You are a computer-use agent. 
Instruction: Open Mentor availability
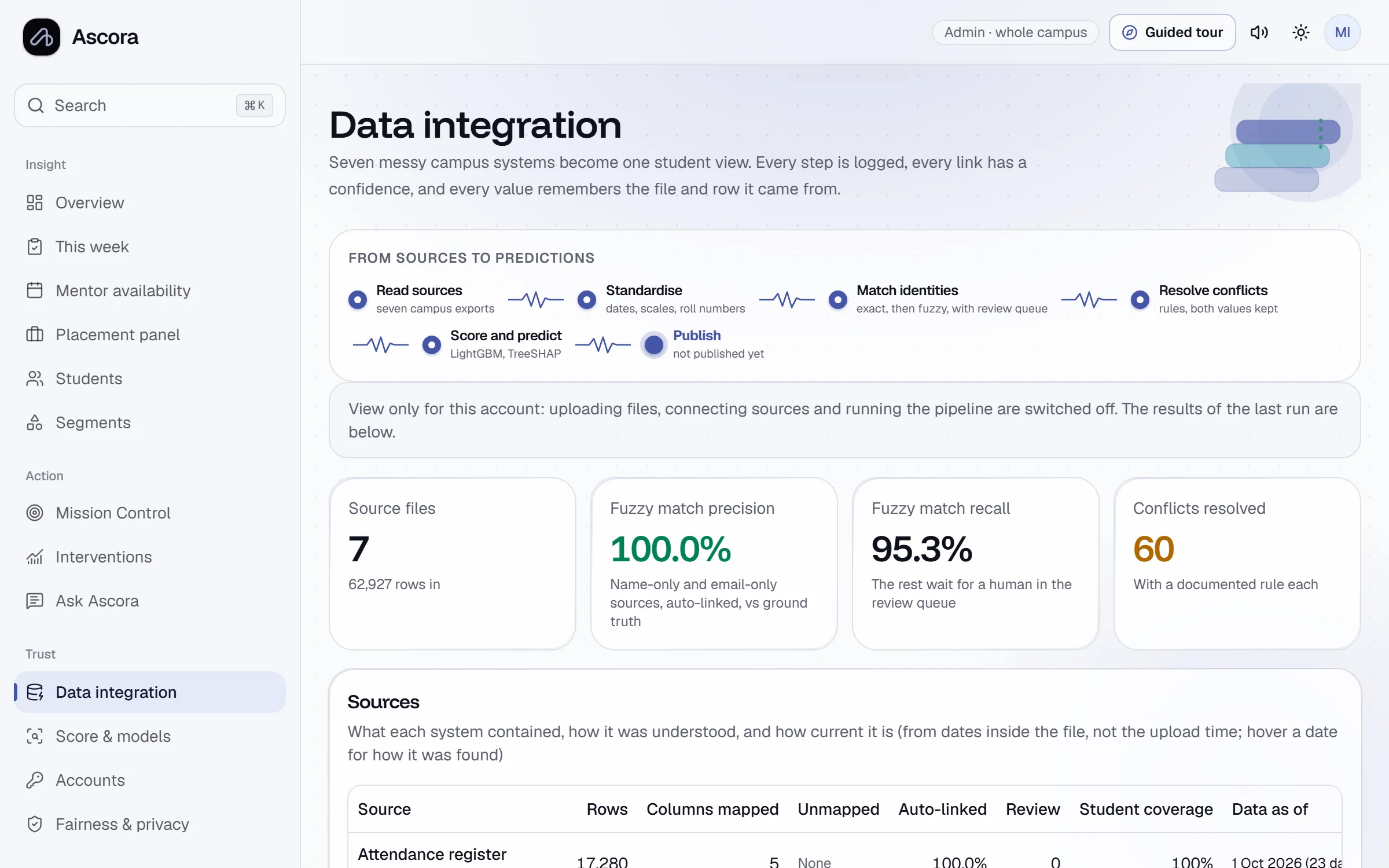click(150, 290)
